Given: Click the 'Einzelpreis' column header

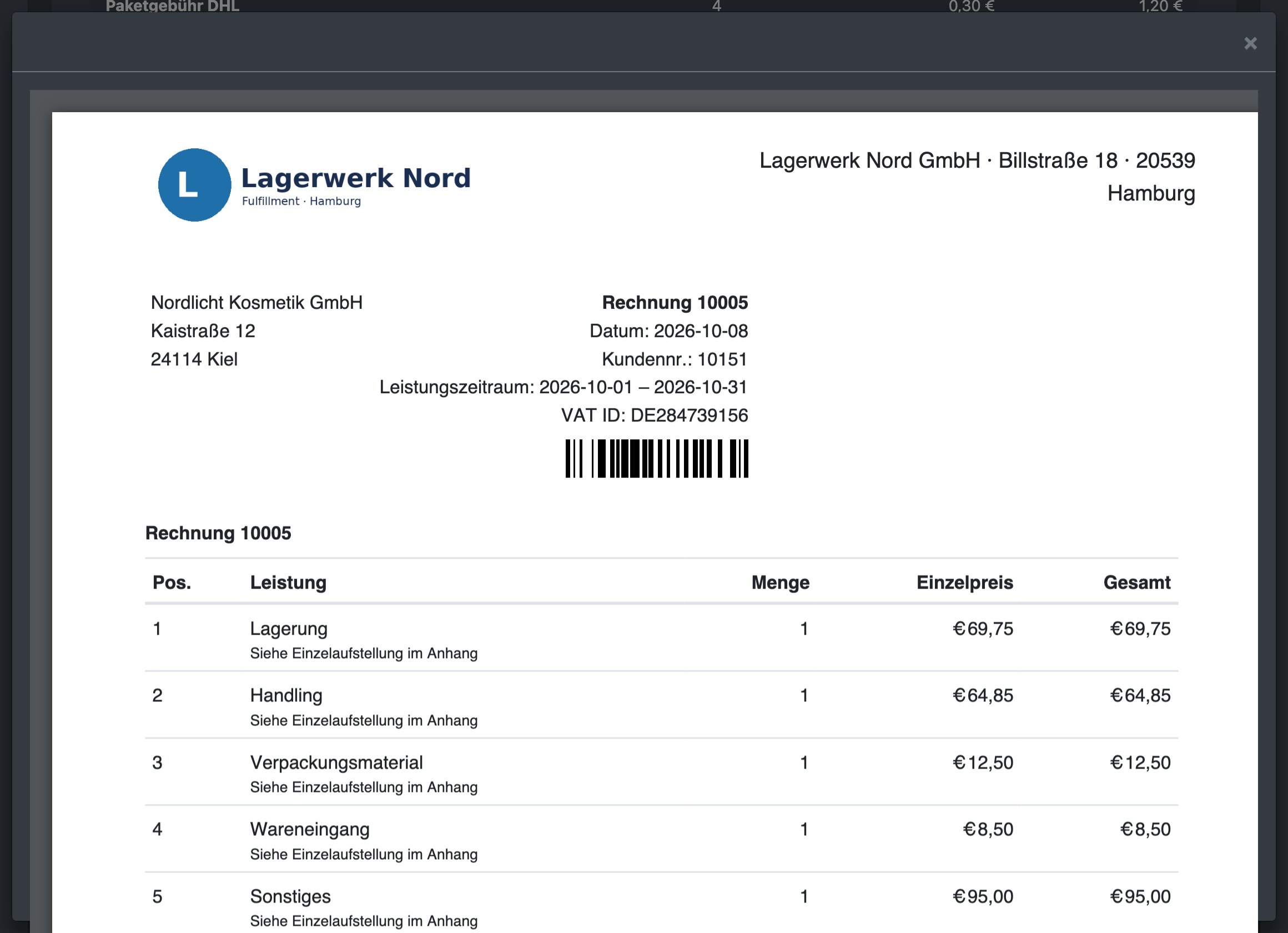Looking at the screenshot, I should (x=964, y=583).
